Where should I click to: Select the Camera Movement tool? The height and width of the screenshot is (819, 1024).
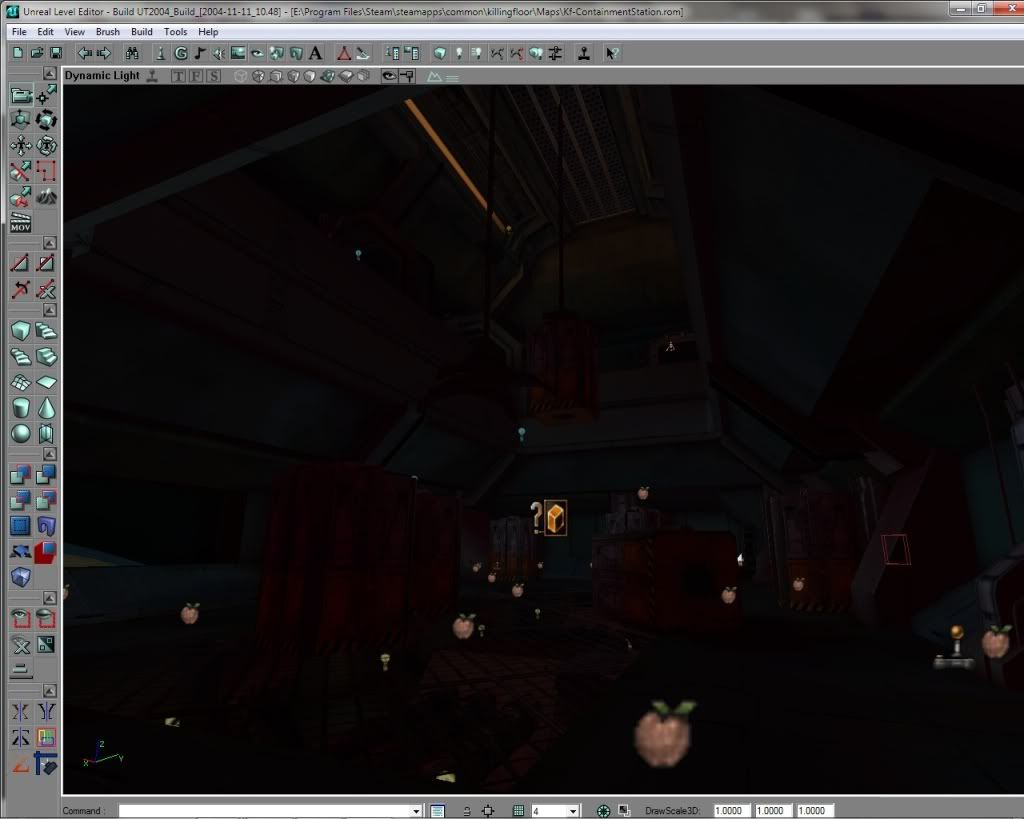point(20,95)
